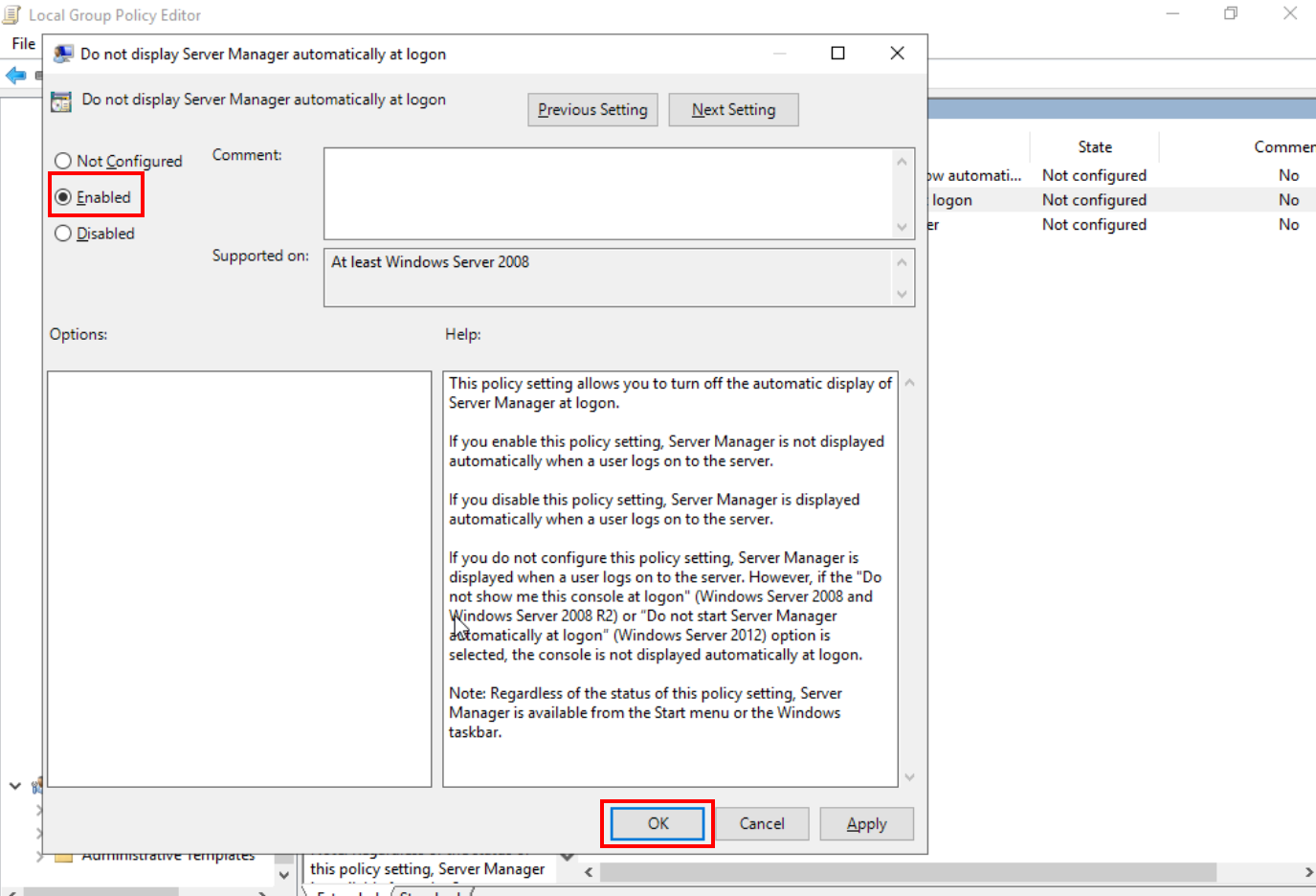The image size is (1316, 896).
Task: Click the policy setting icon beside Previous Setting row
Action: [61, 101]
